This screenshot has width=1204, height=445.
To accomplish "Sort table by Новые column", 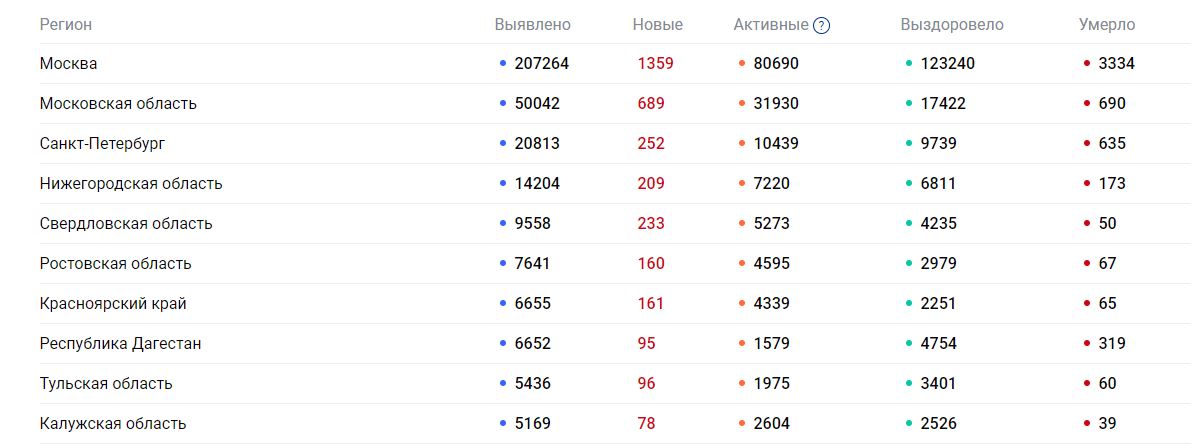I will click(657, 24).
